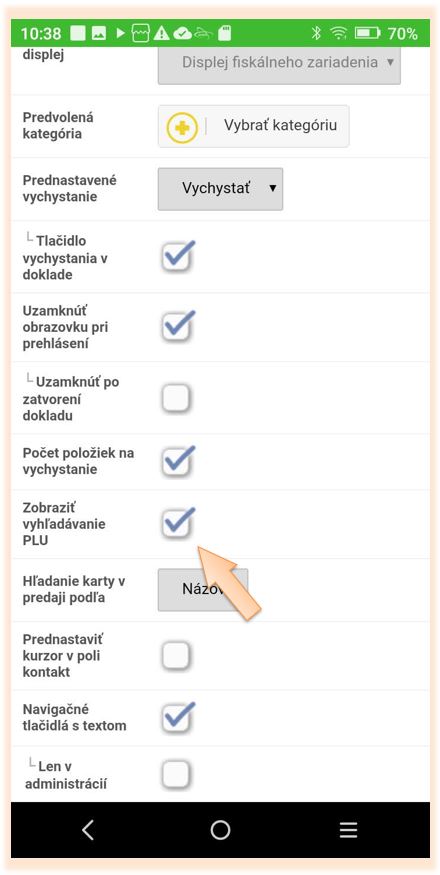Uncheck Tlačidlo vychystania v doklade checkbox

pos(177,257)
